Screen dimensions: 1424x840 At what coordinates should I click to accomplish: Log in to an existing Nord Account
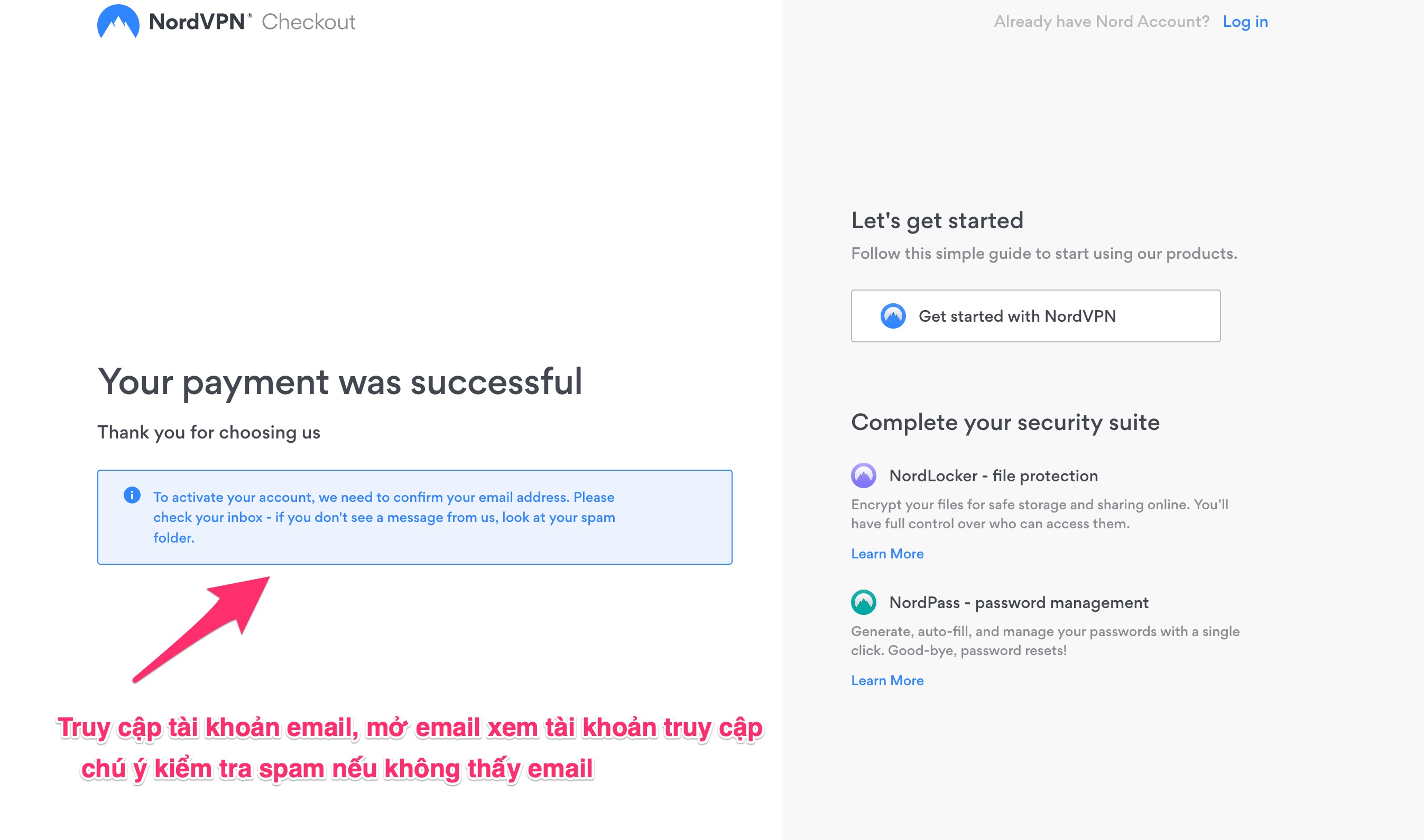[1244, 22]
